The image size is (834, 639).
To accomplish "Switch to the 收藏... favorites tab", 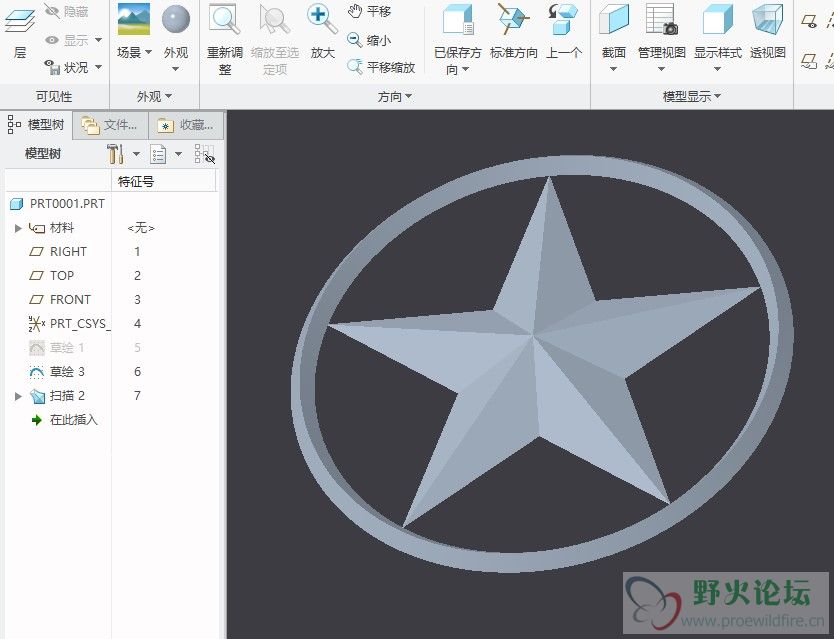I will 186,125.
